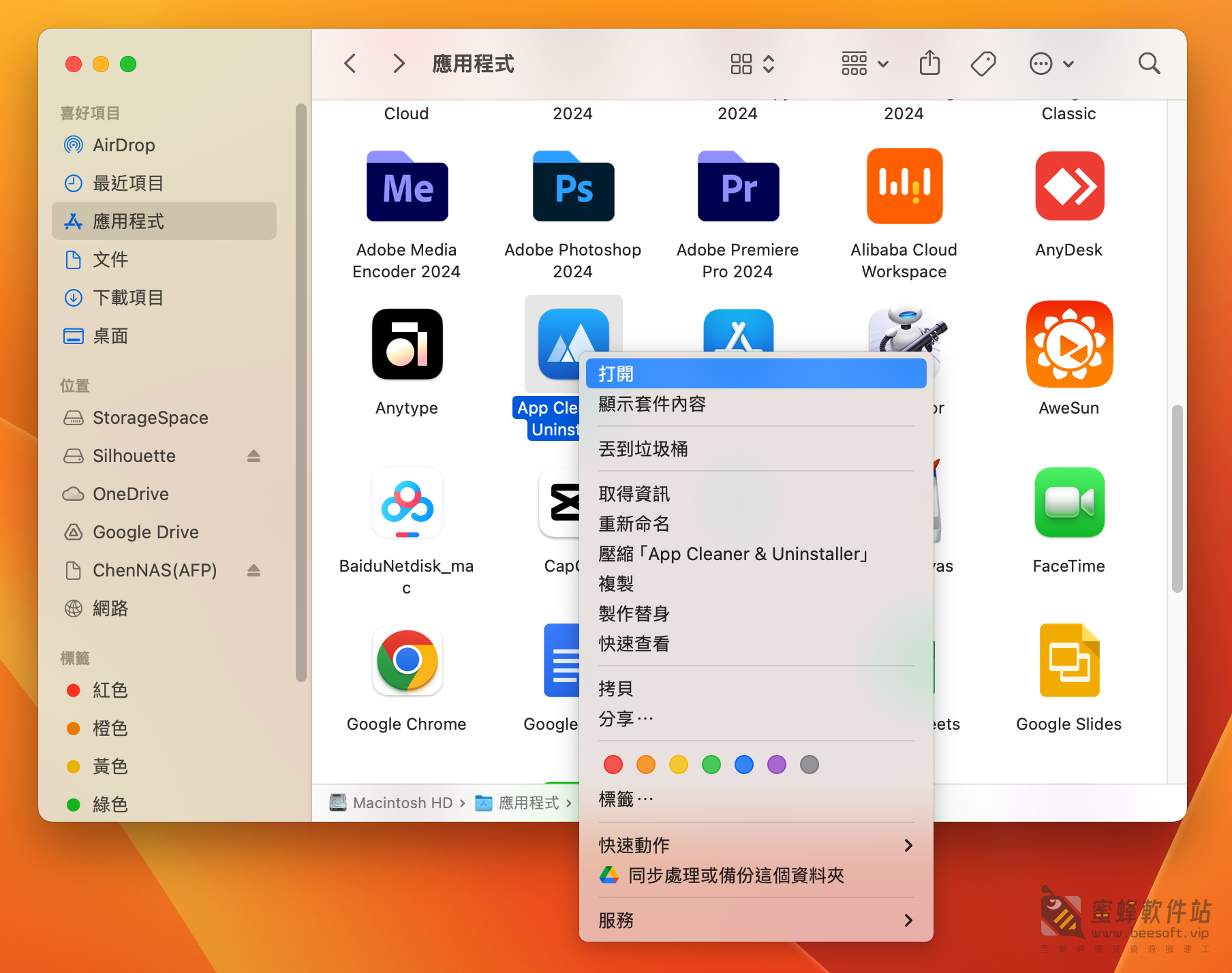Open Adobe Media Encoder 2024 app icon

pyautogui.click(x=407, y=186)
